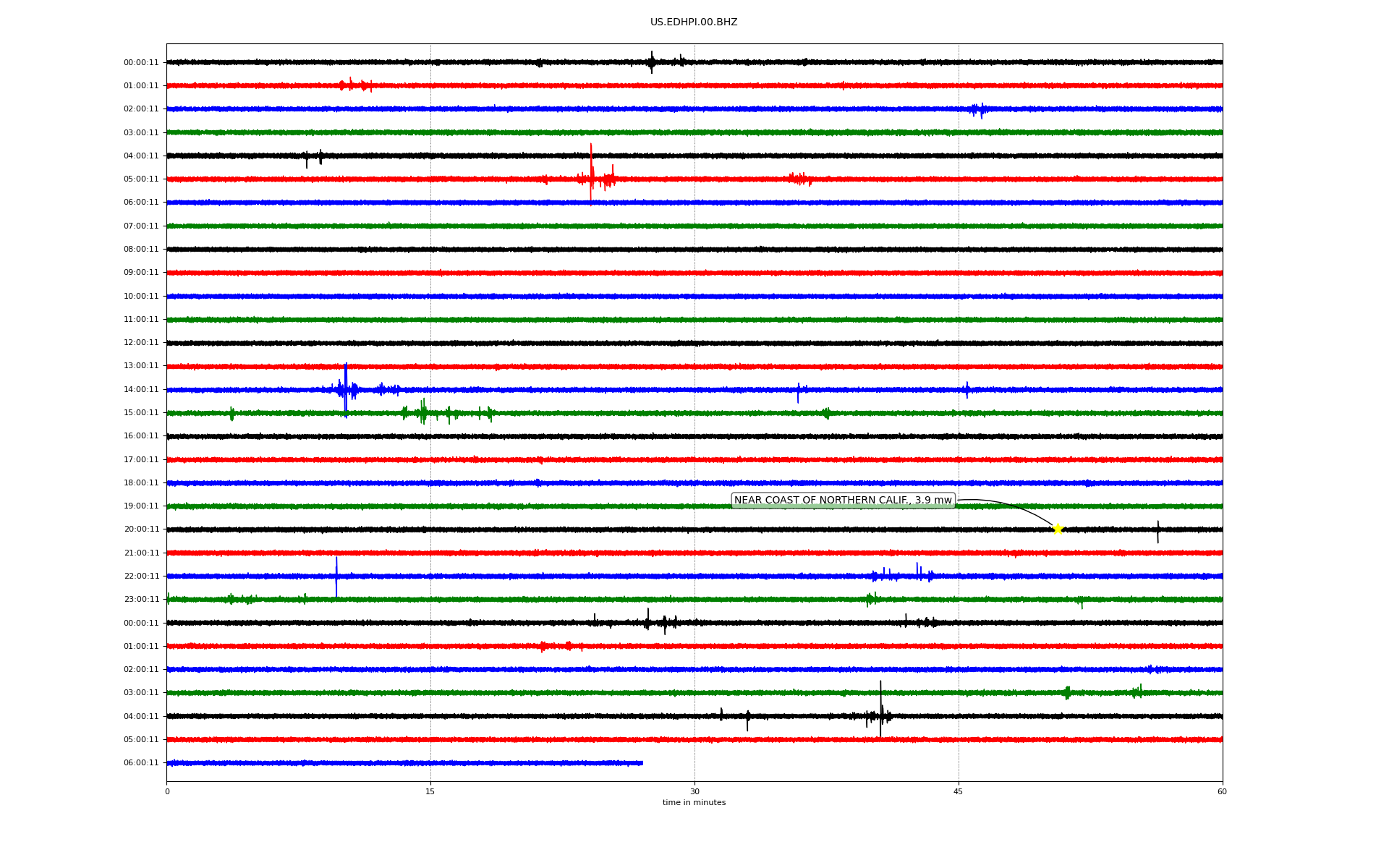Select the 10:00:11 trace label
Viewport: 1389px width, 868px height.
tap(141, 297)
